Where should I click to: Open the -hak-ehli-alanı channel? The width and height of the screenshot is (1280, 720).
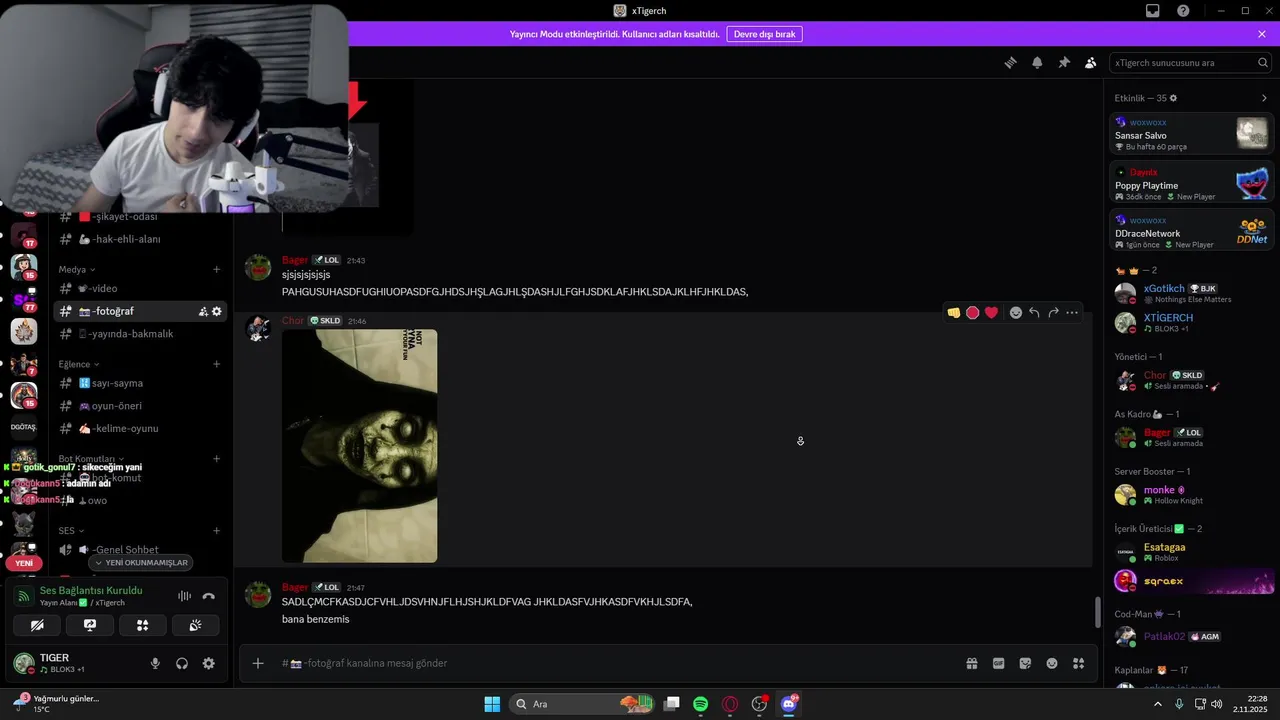[x=140, y=239]
